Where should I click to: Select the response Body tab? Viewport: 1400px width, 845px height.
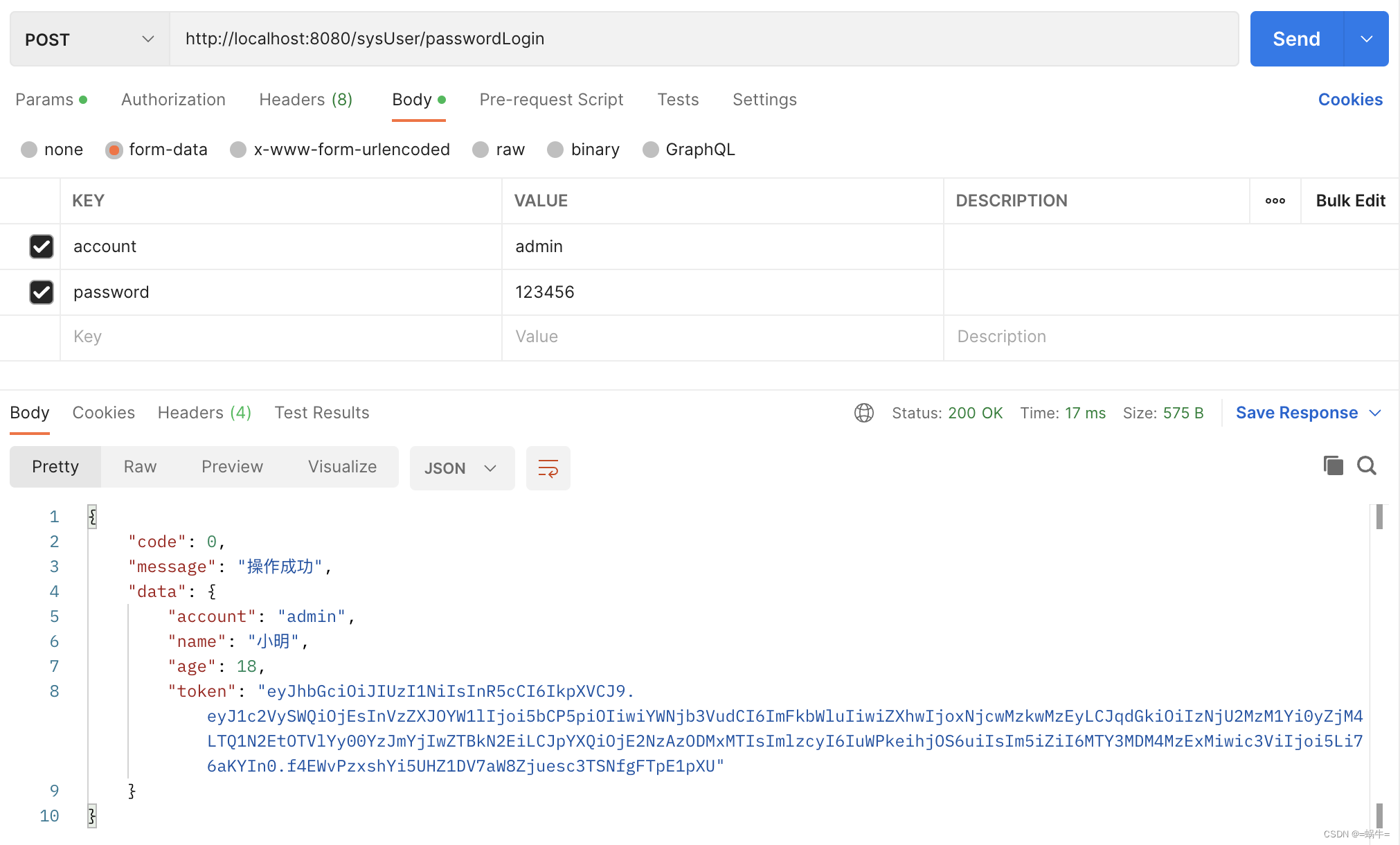tap(30, 413)
